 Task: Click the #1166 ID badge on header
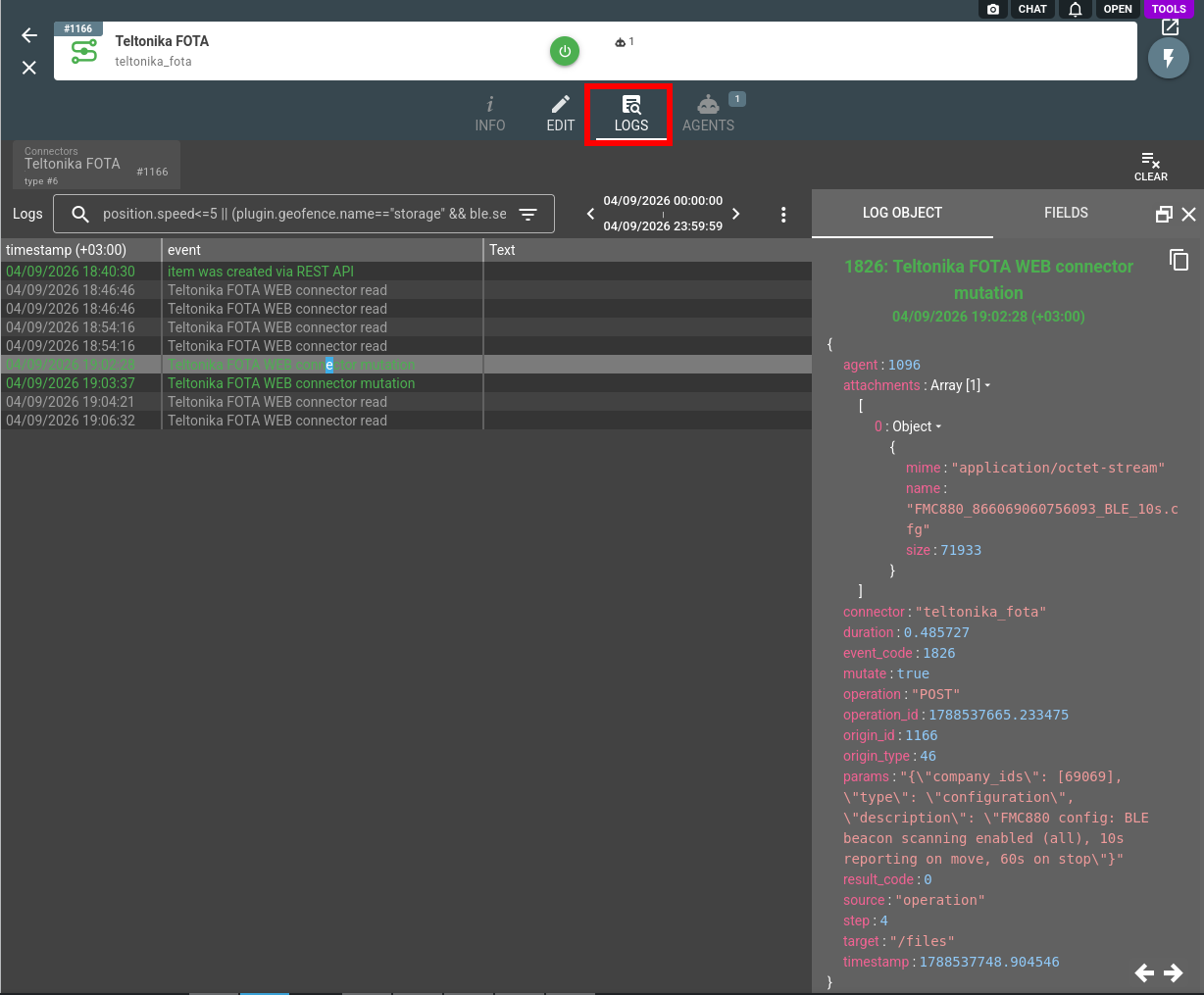78,28
